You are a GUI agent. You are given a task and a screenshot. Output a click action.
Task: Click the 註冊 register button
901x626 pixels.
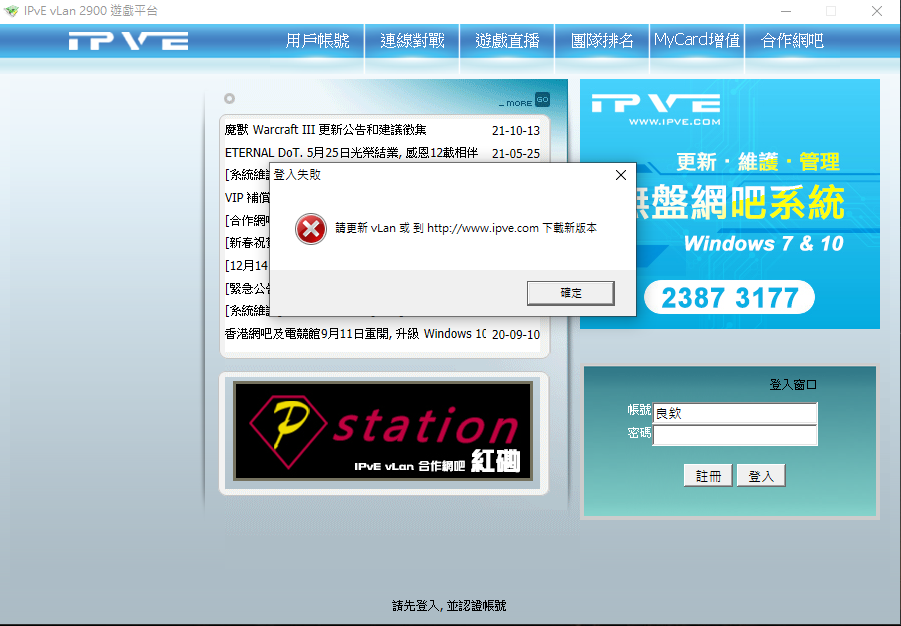[708, 476]
